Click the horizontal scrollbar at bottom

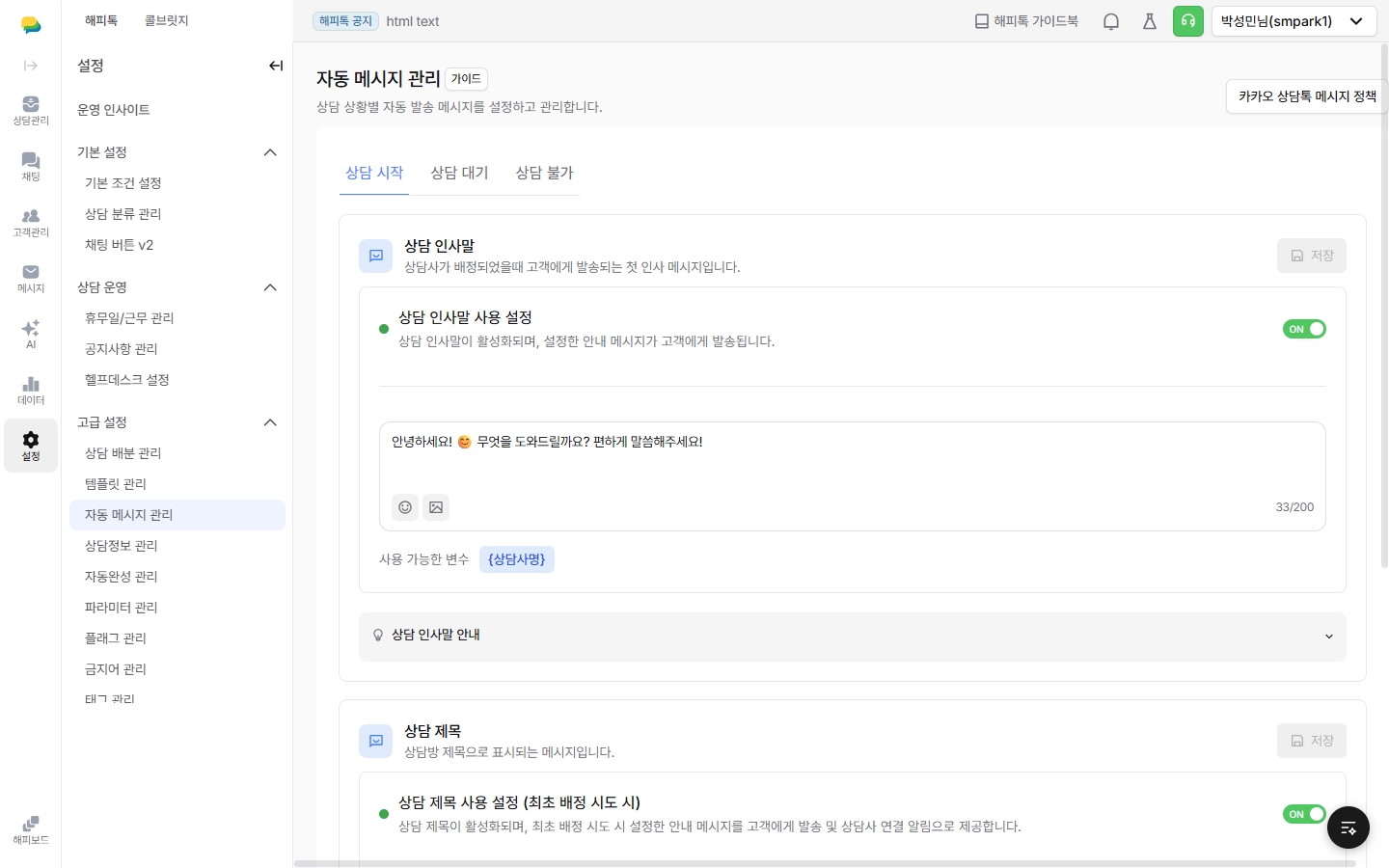[826, 863]
